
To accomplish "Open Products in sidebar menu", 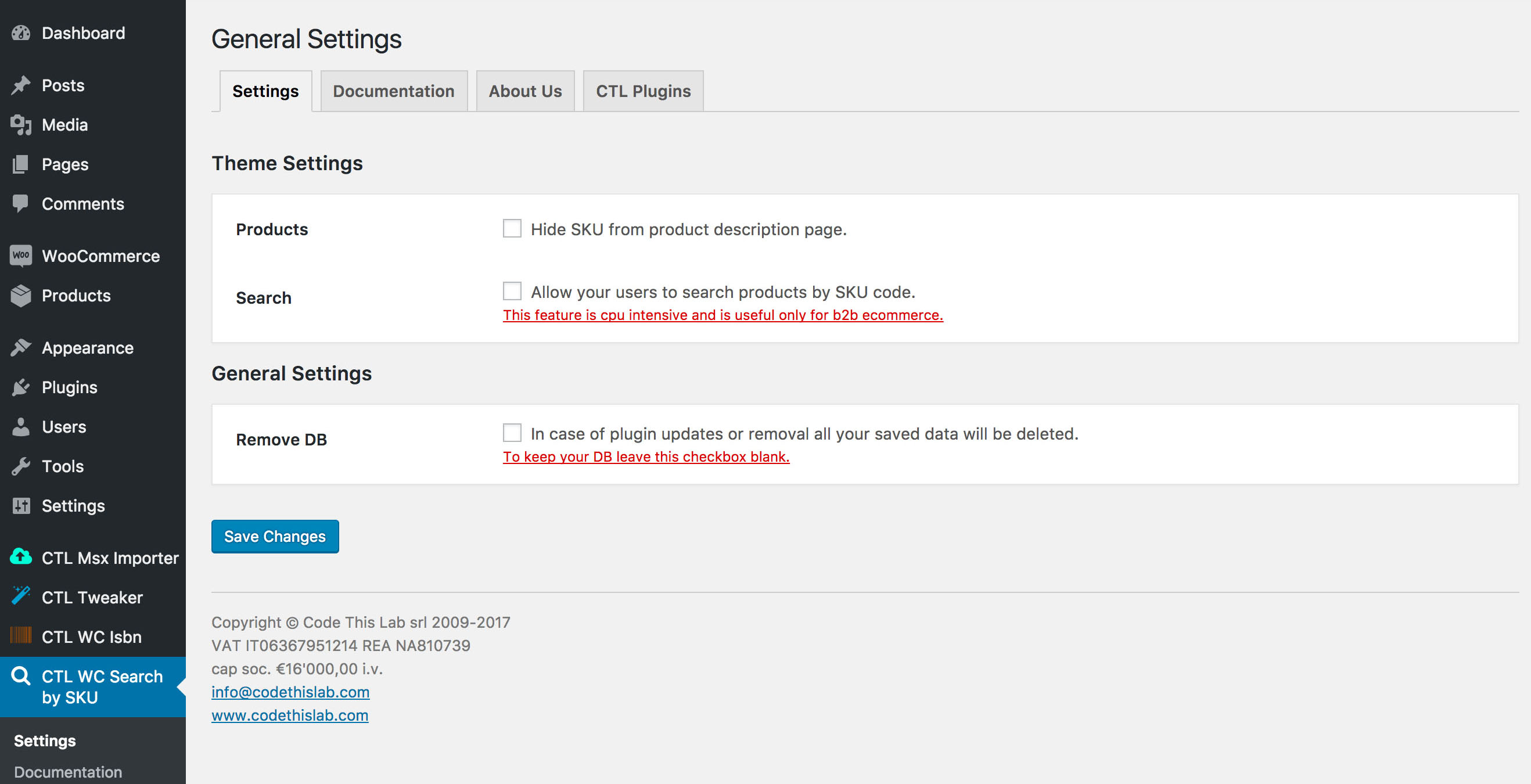I will click(93, 296).
